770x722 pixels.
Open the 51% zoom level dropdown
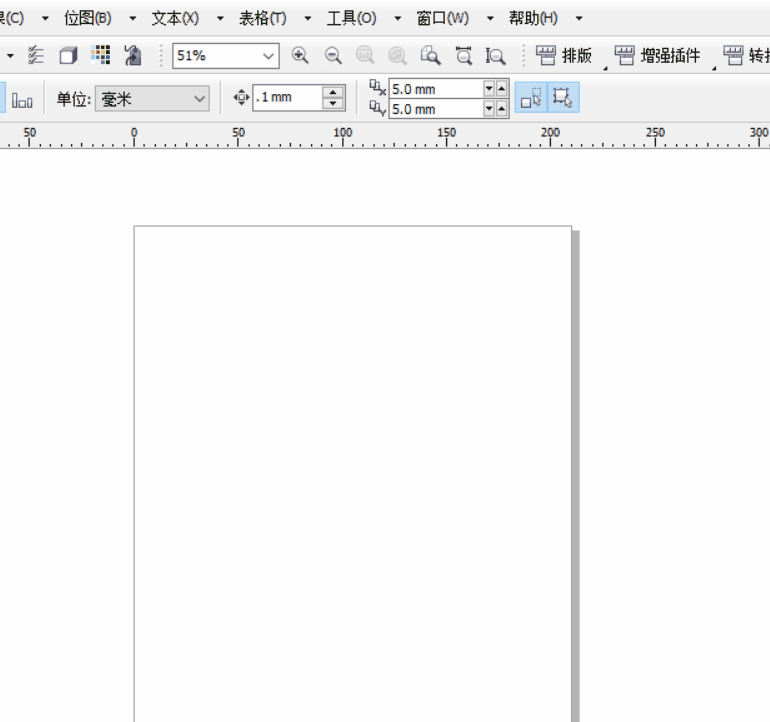268,56
